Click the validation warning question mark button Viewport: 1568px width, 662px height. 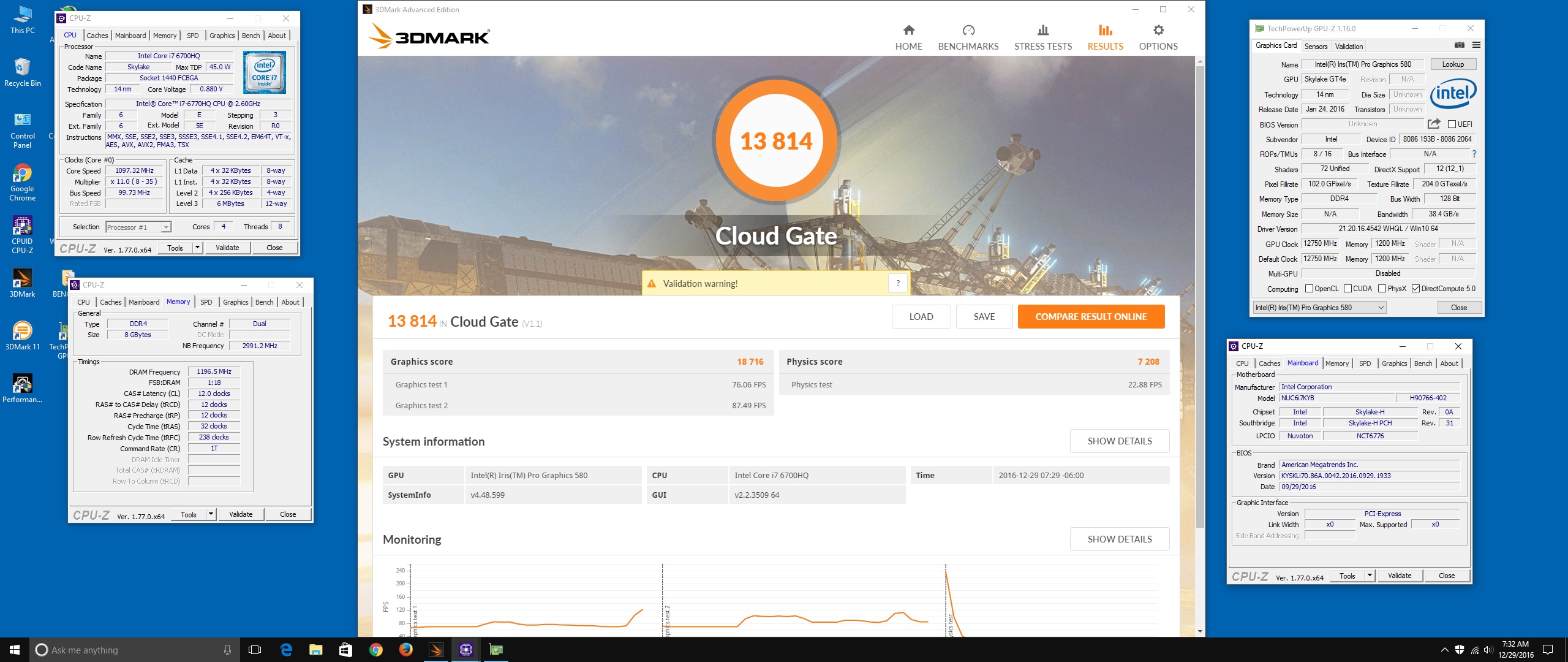pos(897,283)
